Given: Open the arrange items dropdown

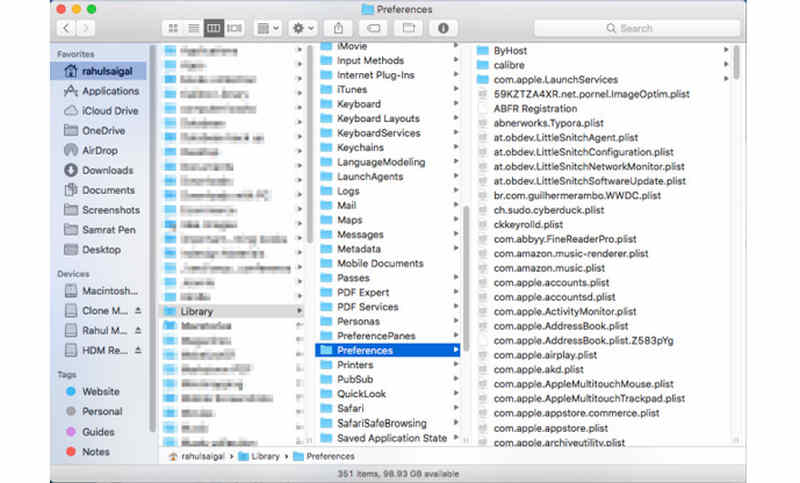Looking at the screenshot, I should 268,28.
